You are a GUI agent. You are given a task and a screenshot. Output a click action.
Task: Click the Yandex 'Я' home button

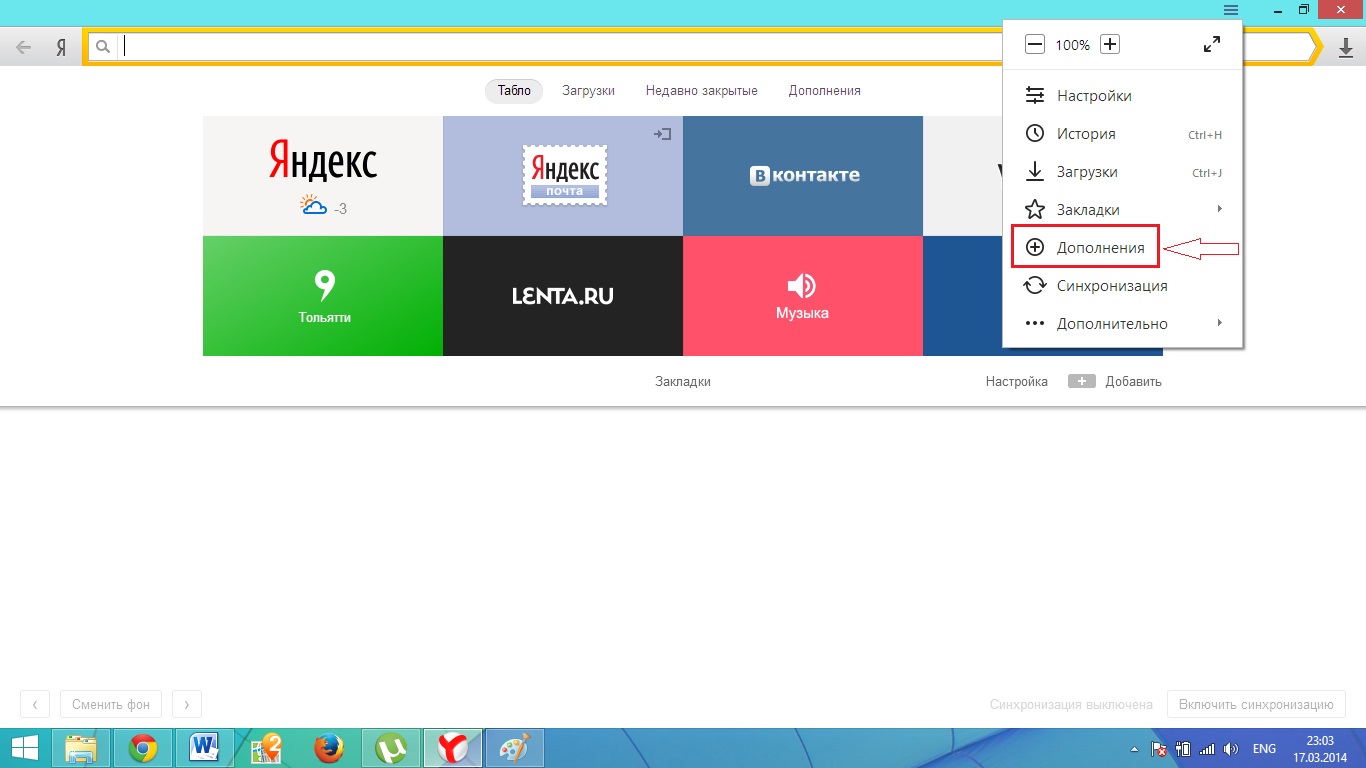(x=61, y=47)
